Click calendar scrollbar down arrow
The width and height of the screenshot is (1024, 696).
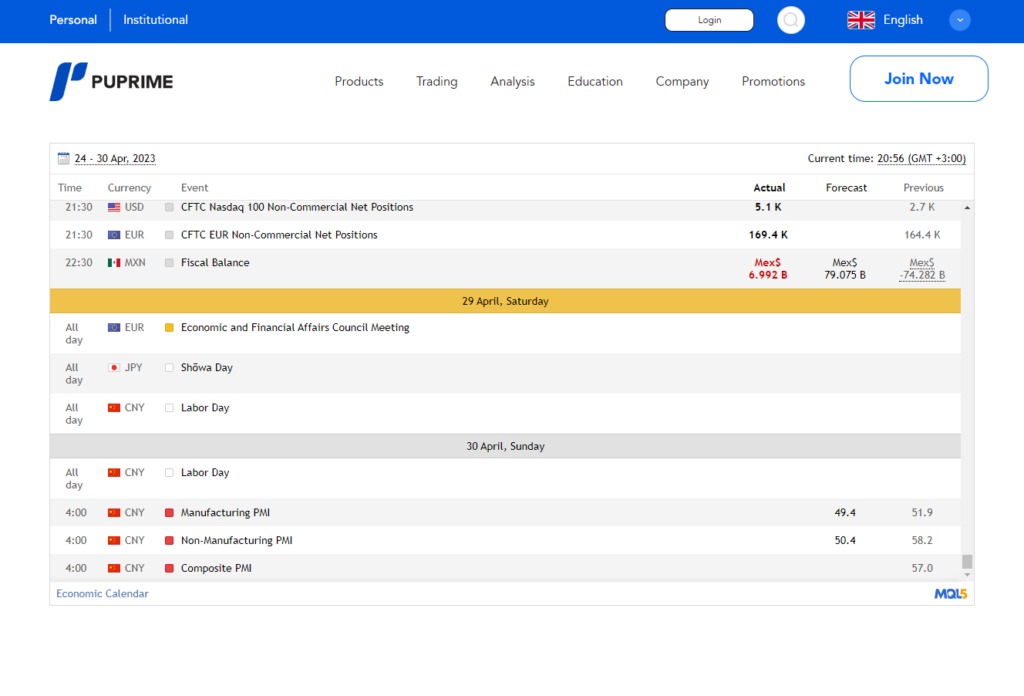pos(967,575)
